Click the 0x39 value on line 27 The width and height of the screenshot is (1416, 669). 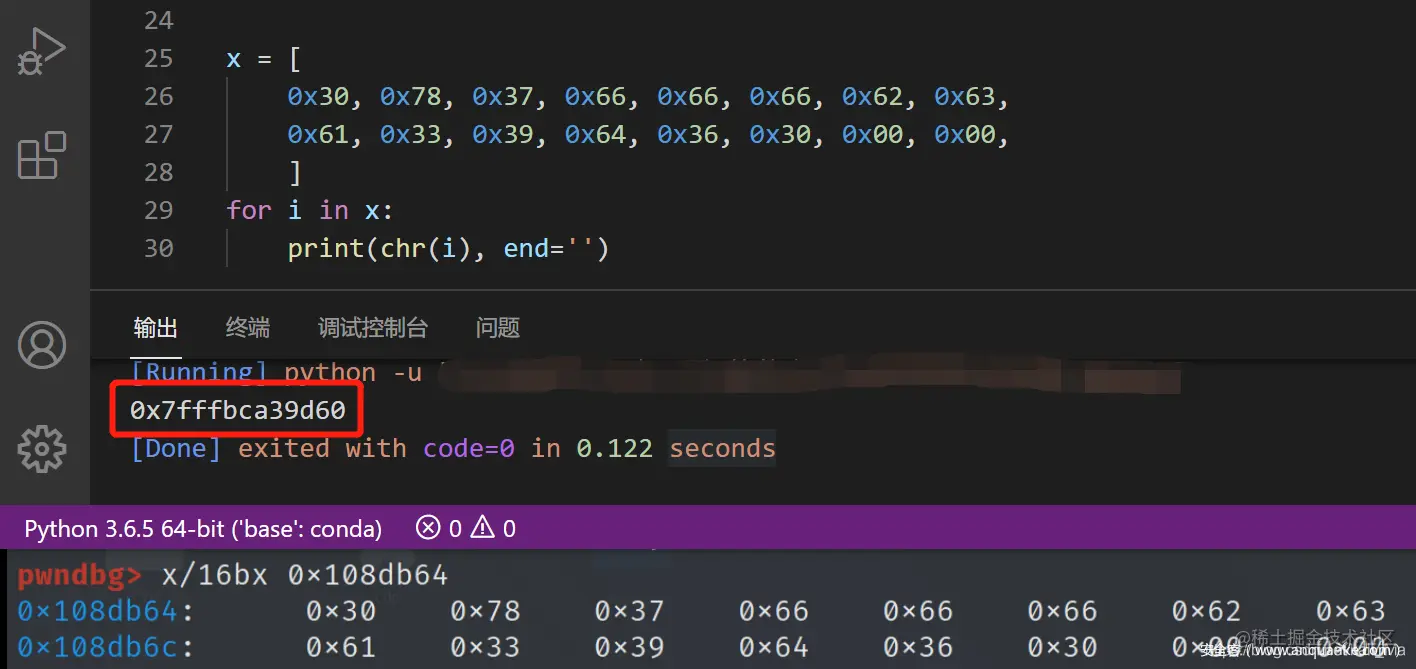coord(502,135)
